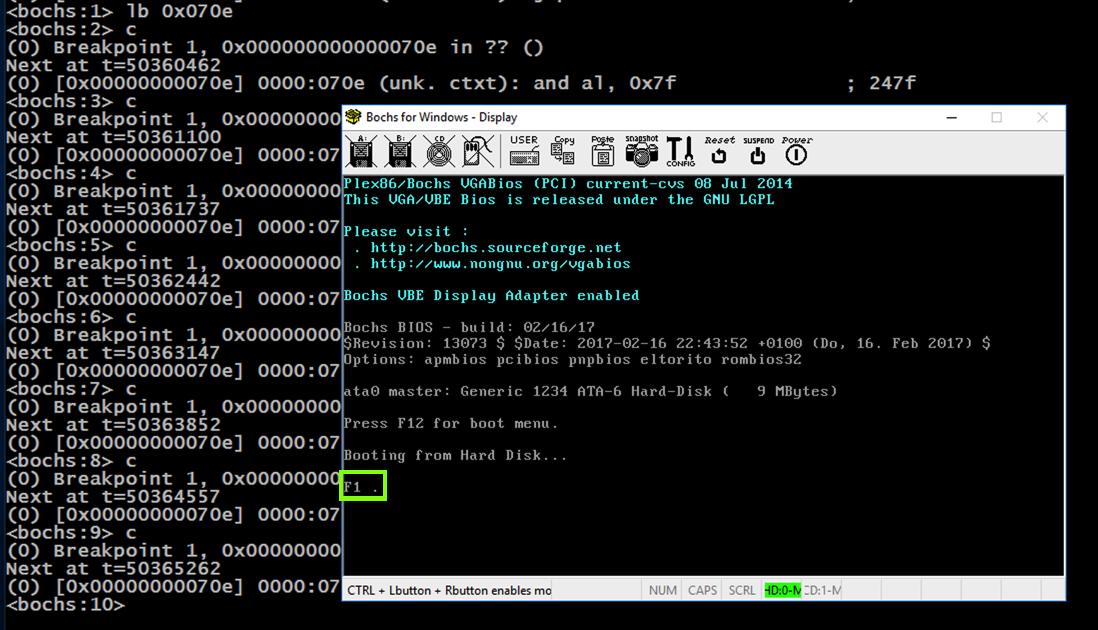Click 'Next at t=50361100' console line

(x=113, y=137)
